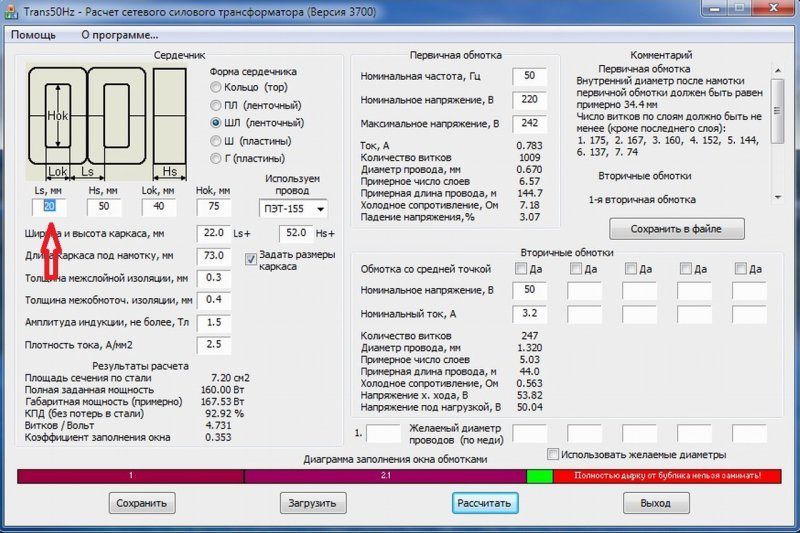Open the Помощь menu
800x533 pixels.
(x=33, y=35)
